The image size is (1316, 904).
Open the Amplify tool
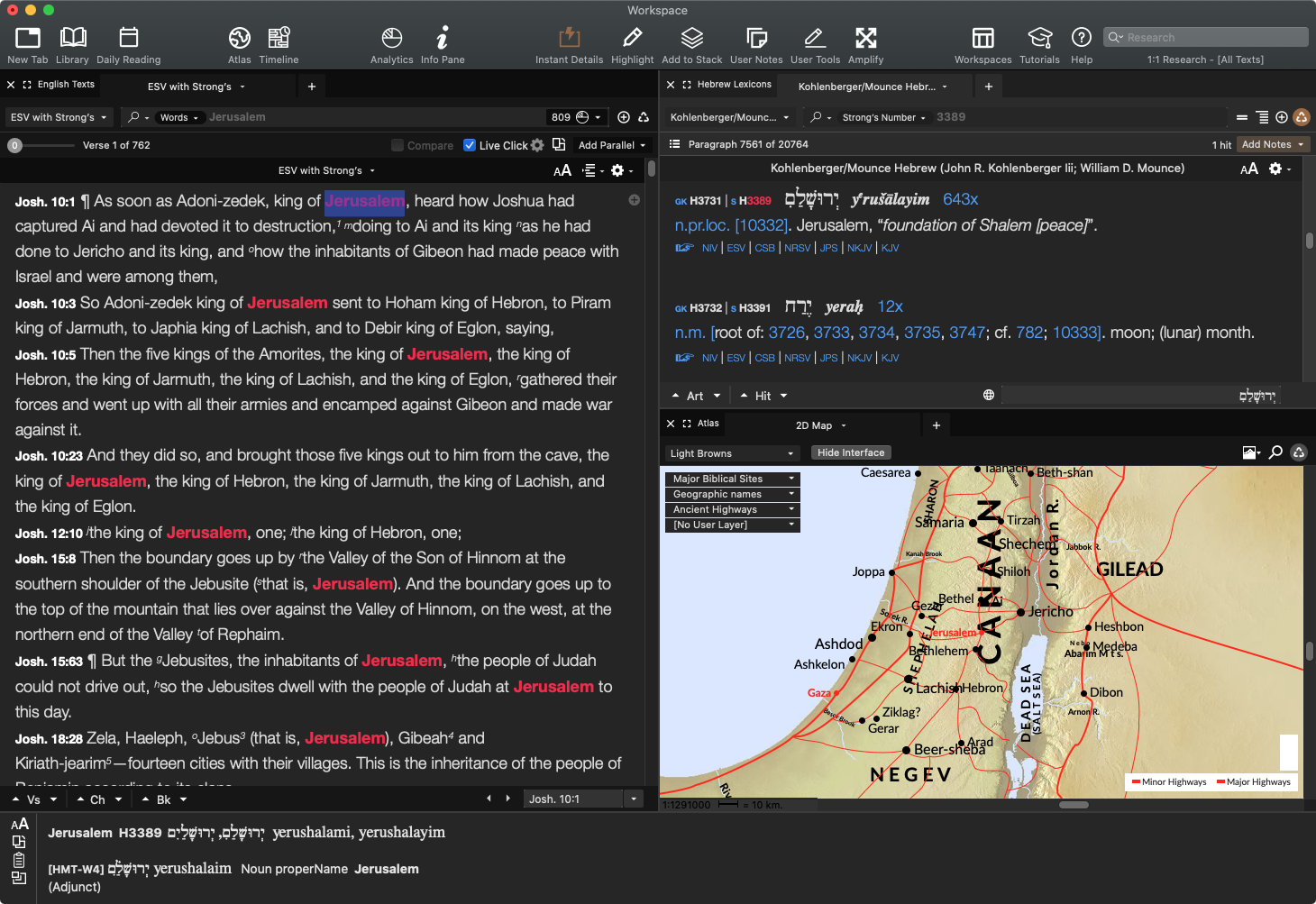pyautogui.click(x=865, y=45)
